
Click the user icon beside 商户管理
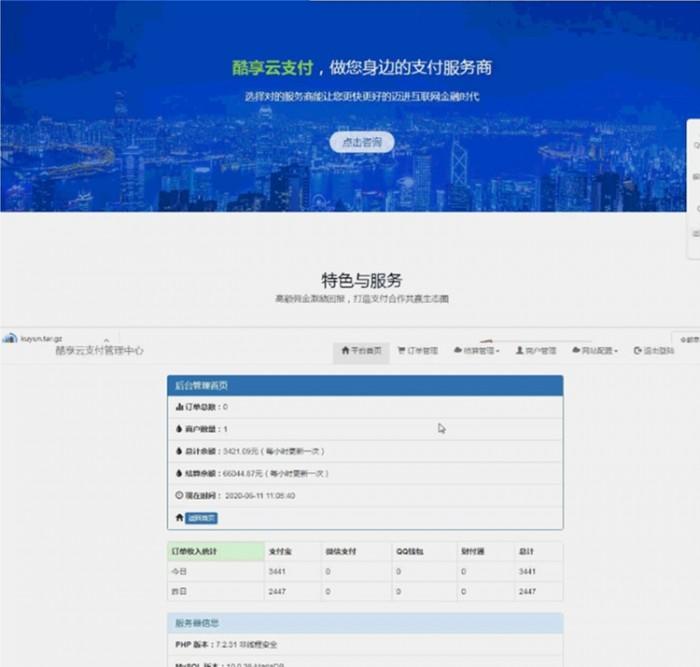pyautogui.click(x=519, y=351)
